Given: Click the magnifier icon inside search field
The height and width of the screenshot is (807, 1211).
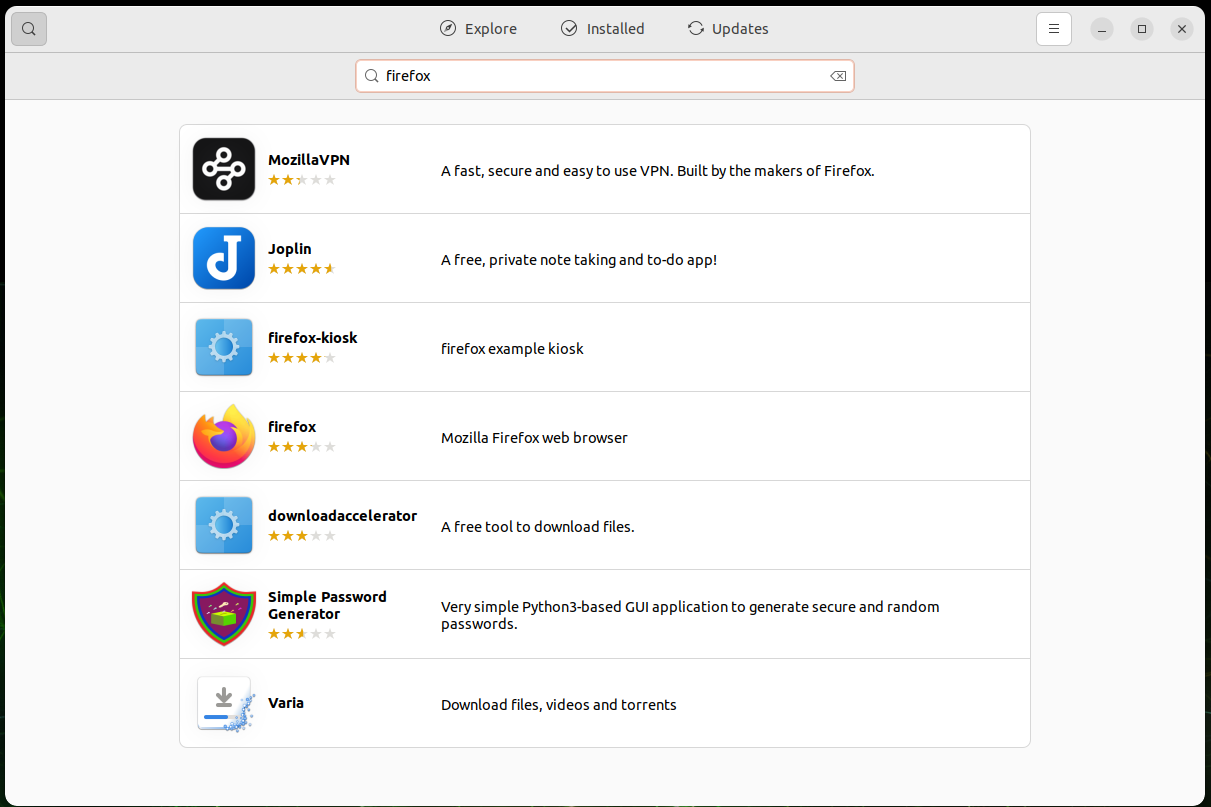Looking at the screenshot, I should [x=371, y=76].
